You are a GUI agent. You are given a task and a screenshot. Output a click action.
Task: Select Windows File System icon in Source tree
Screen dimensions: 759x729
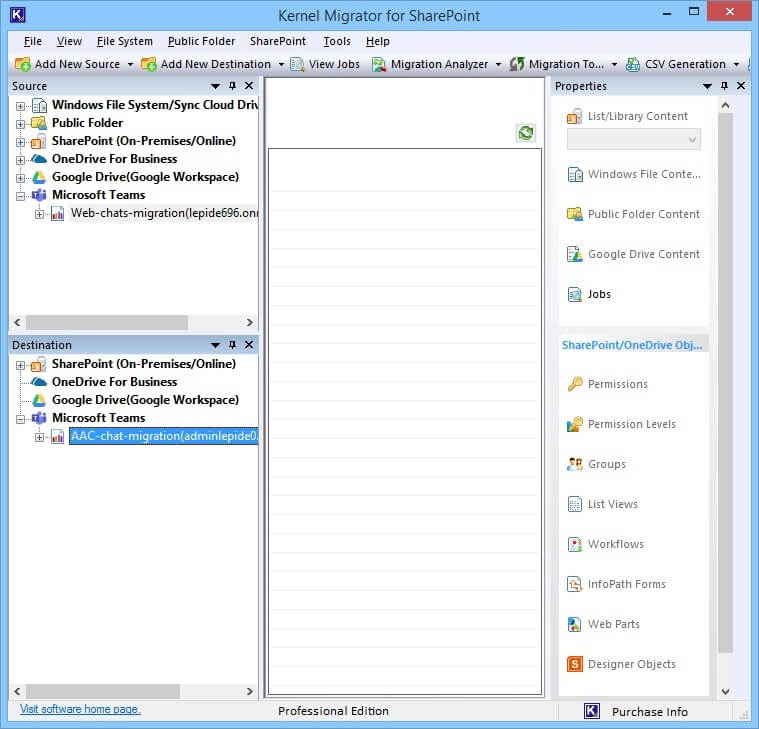tap(39, 105)
